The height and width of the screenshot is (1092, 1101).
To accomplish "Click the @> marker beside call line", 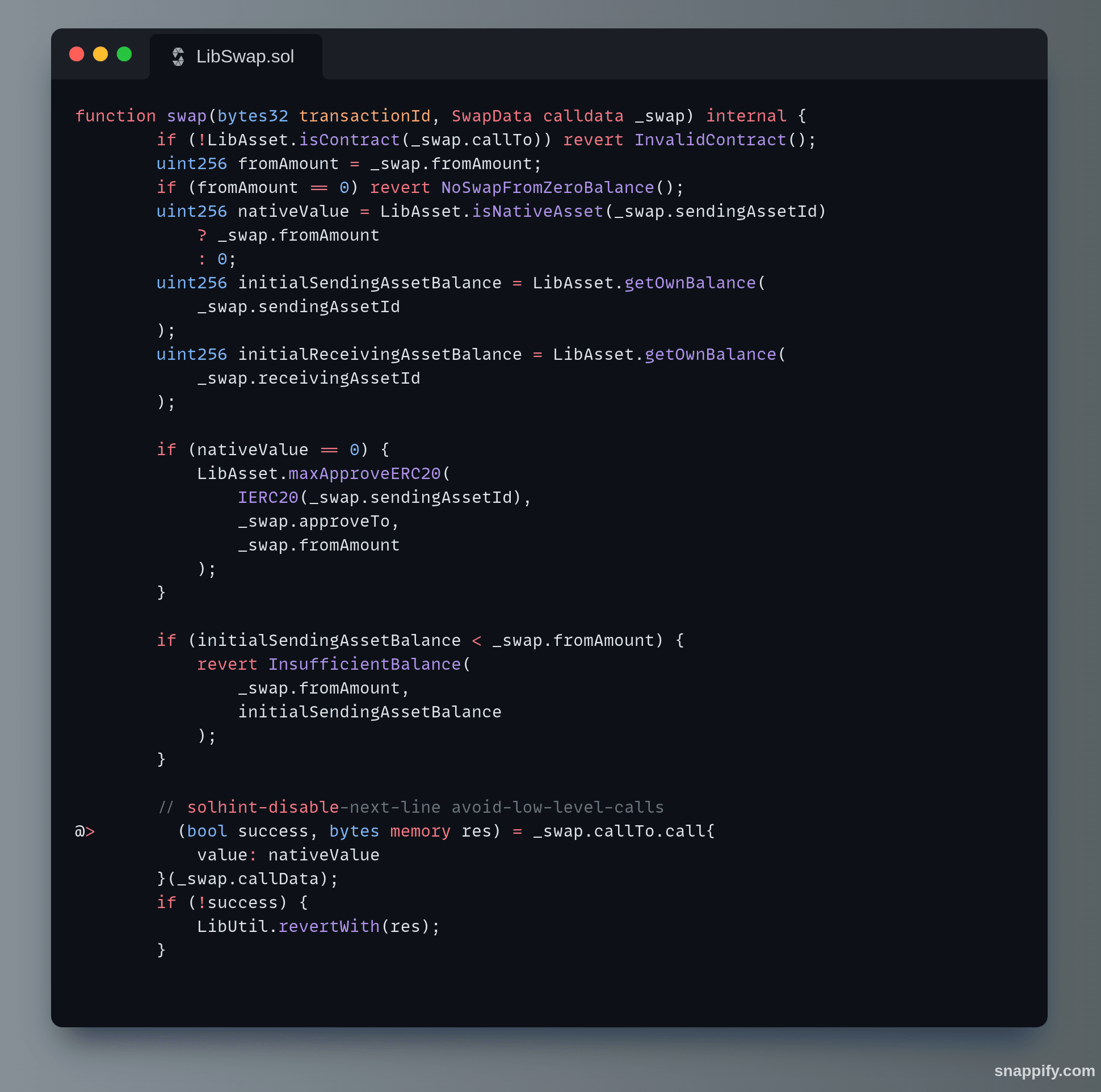I will tap(85, 831).
